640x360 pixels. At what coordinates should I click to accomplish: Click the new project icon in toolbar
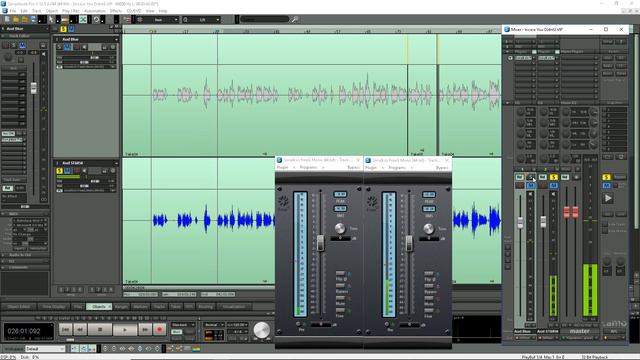tap(7, 19)
